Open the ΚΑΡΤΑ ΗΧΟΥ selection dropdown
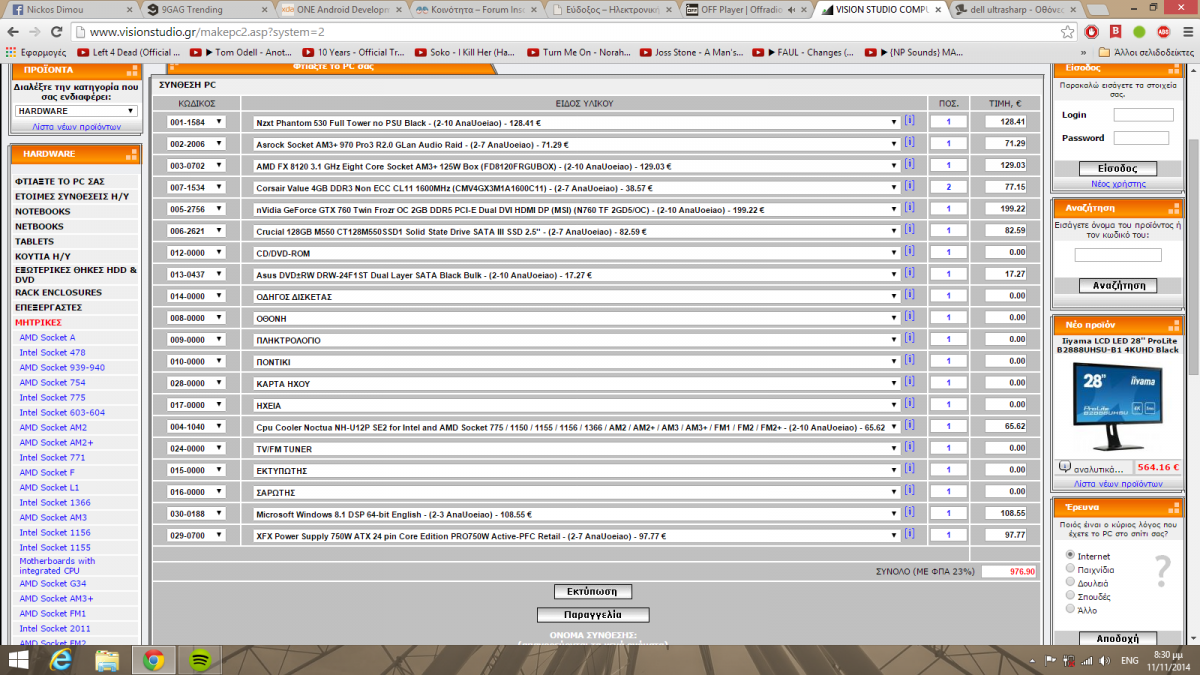Screen dimensions: 1200x675 (x=577, y=383)
